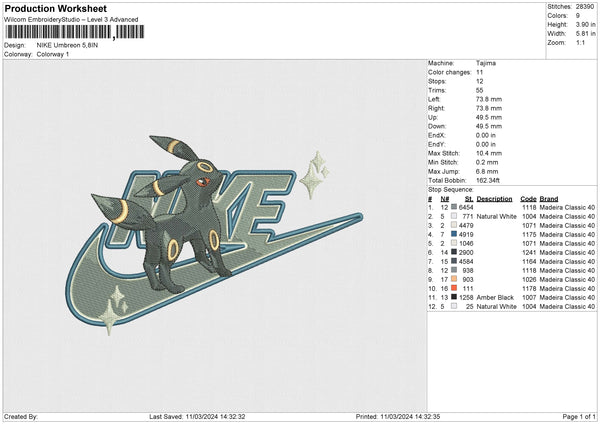This screenshot has height=424, width=600.
Task: Select the Zoom value 1:1
Action: (x=580, y=42)
